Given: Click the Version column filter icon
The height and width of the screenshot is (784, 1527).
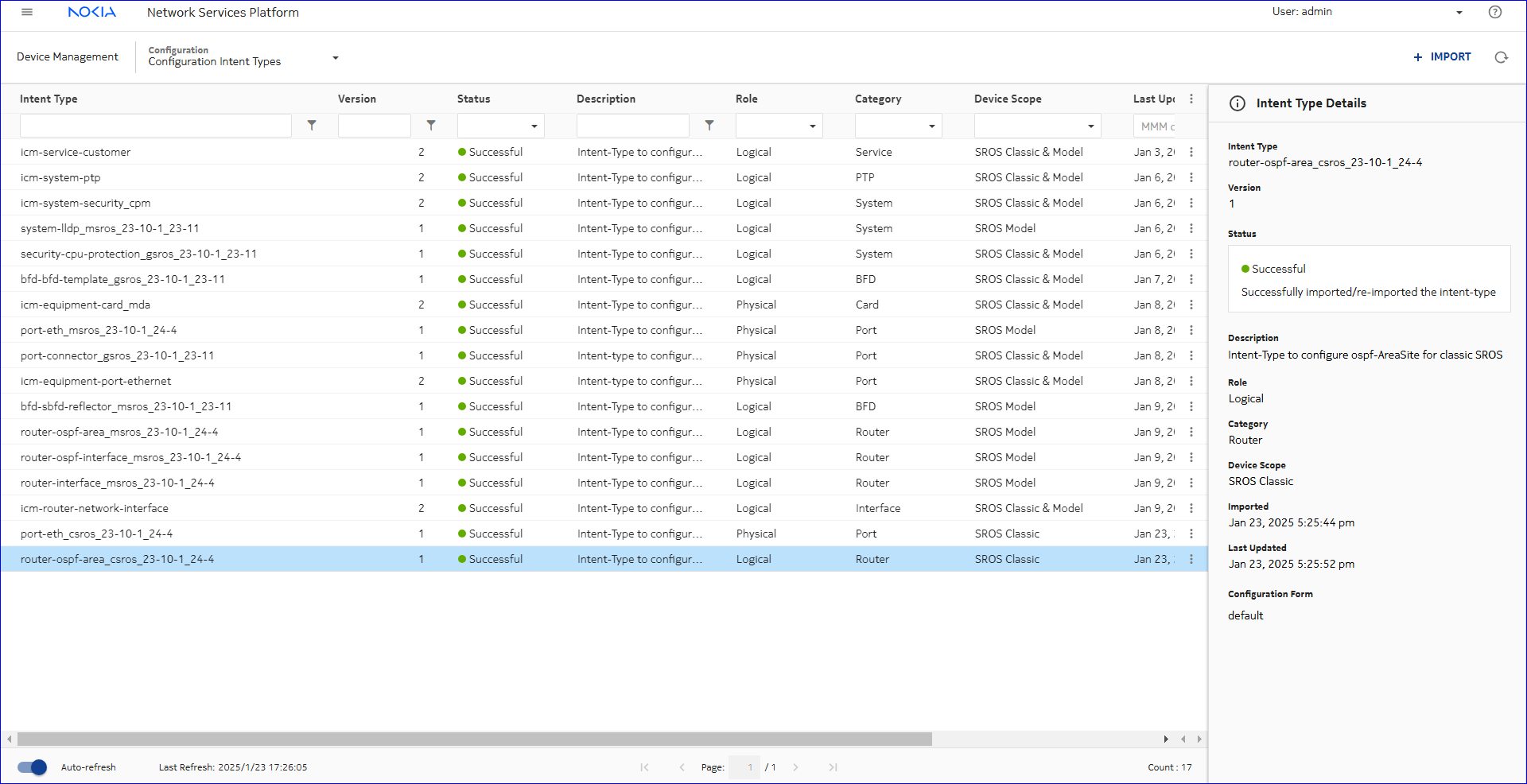Looking at the screenshot, I should click(x=431, y=126).
